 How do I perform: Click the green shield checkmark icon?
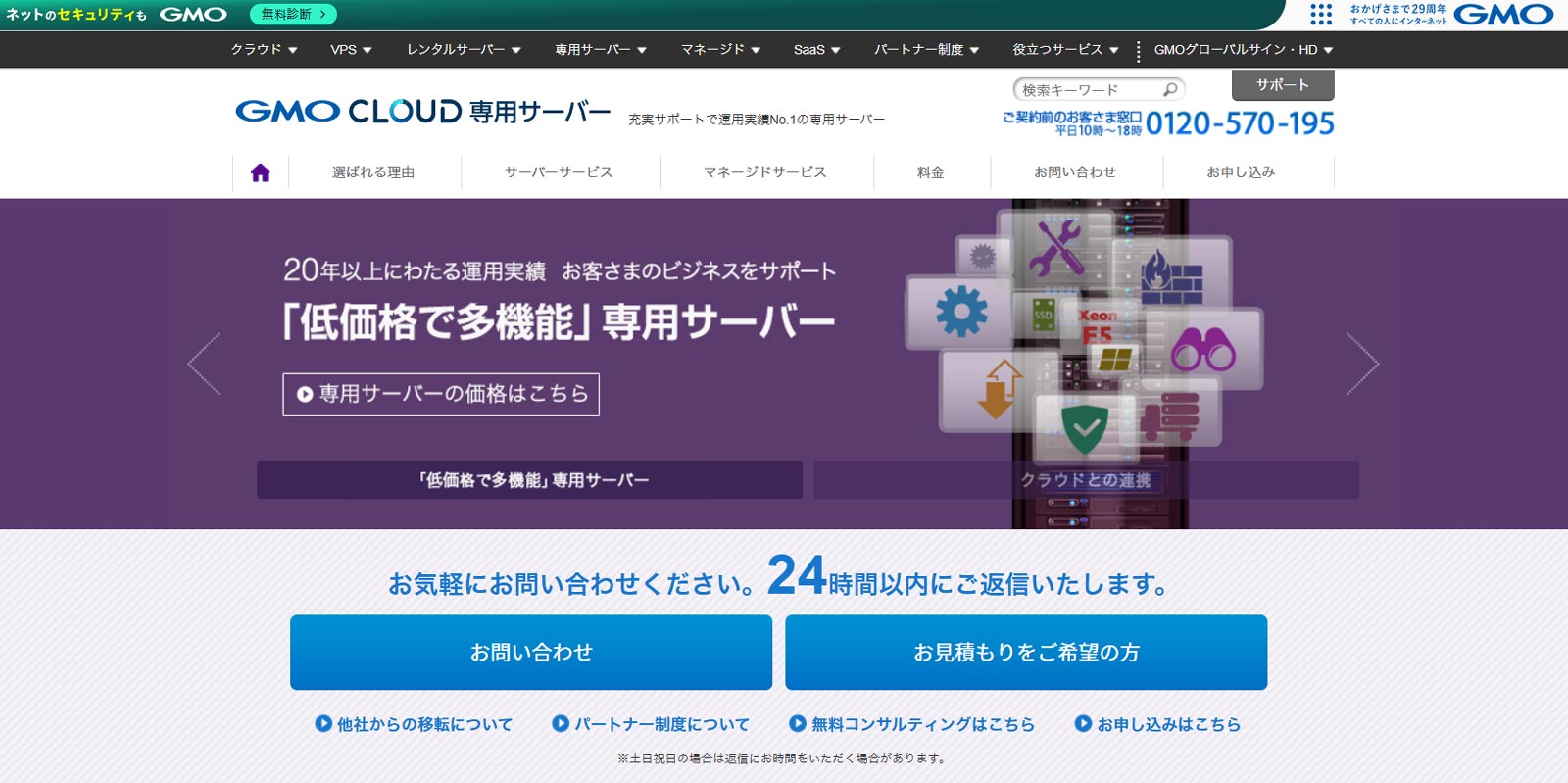[x=1084, y=427]
